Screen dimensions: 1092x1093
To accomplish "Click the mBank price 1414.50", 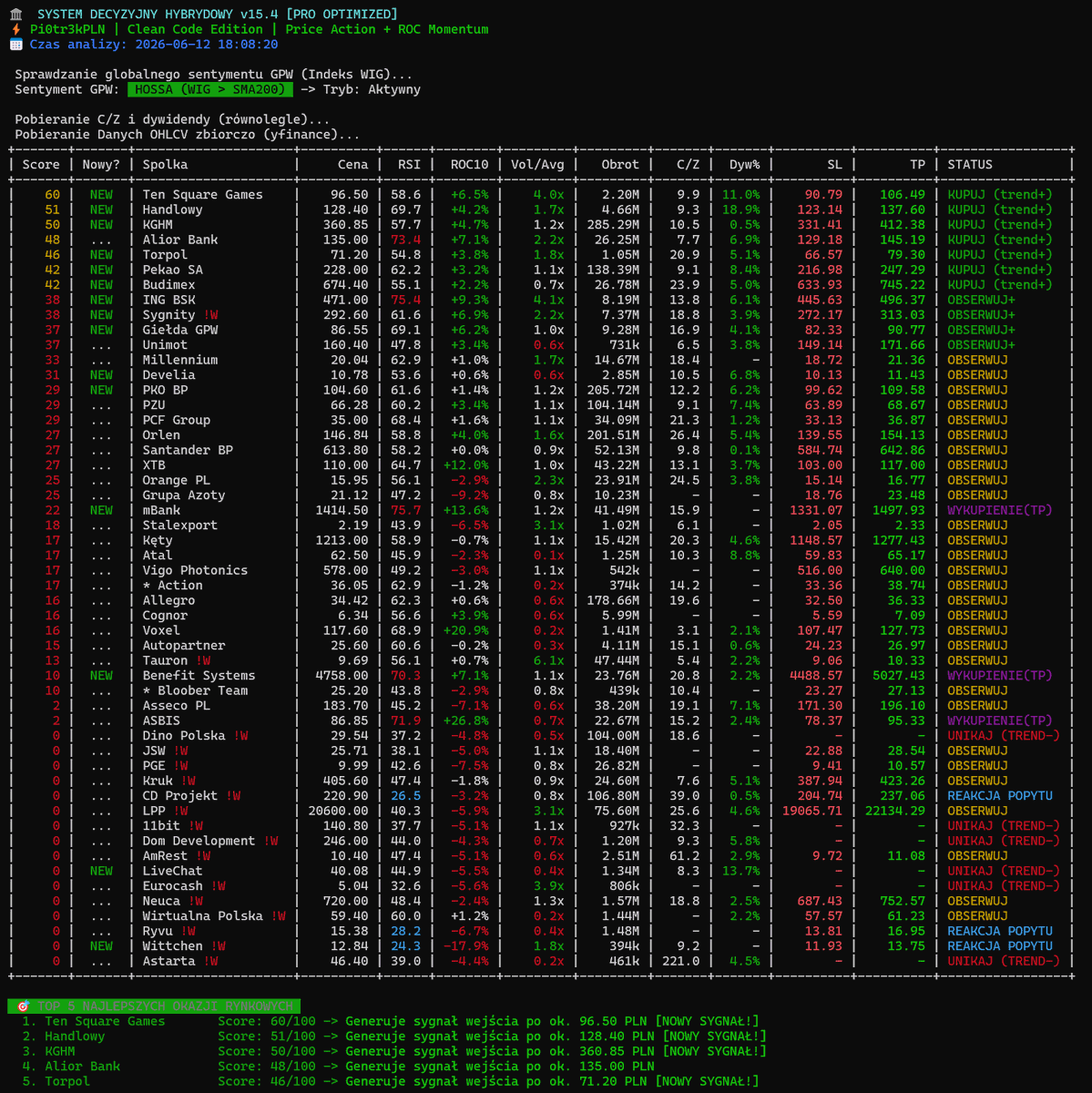I will click(x=342, y=510).
